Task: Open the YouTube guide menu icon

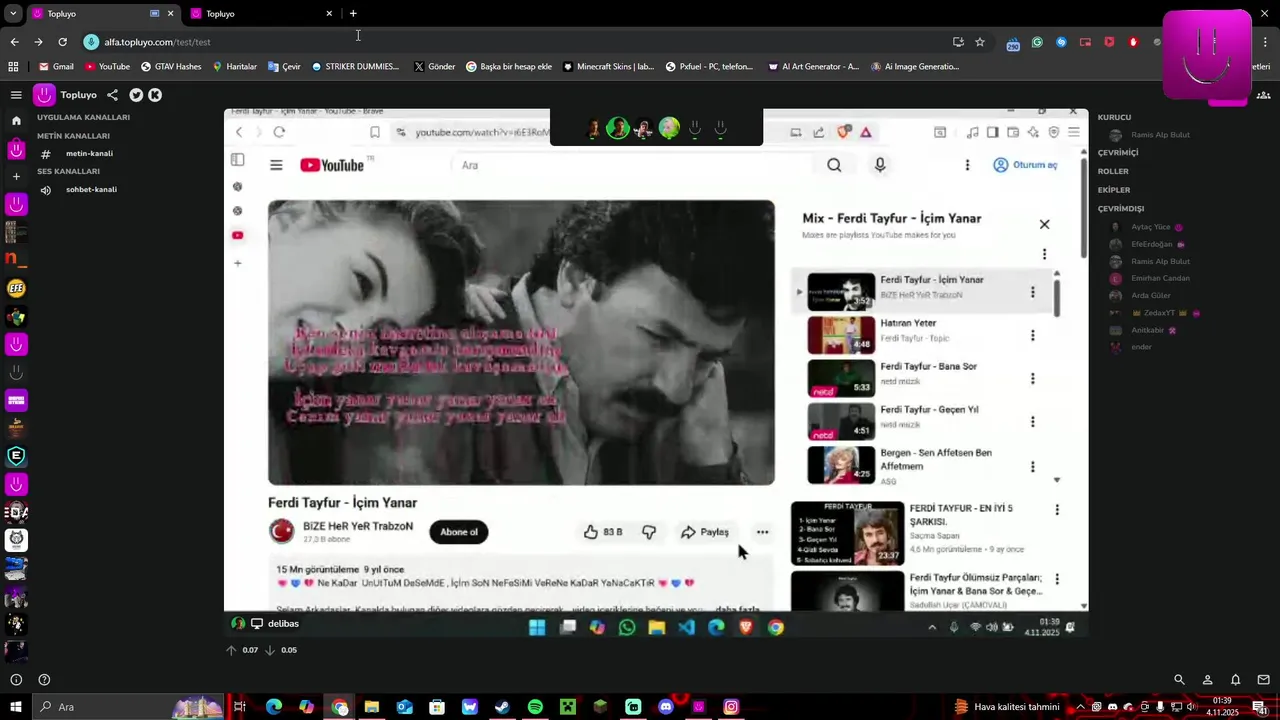Action: (x=276, y=165)
